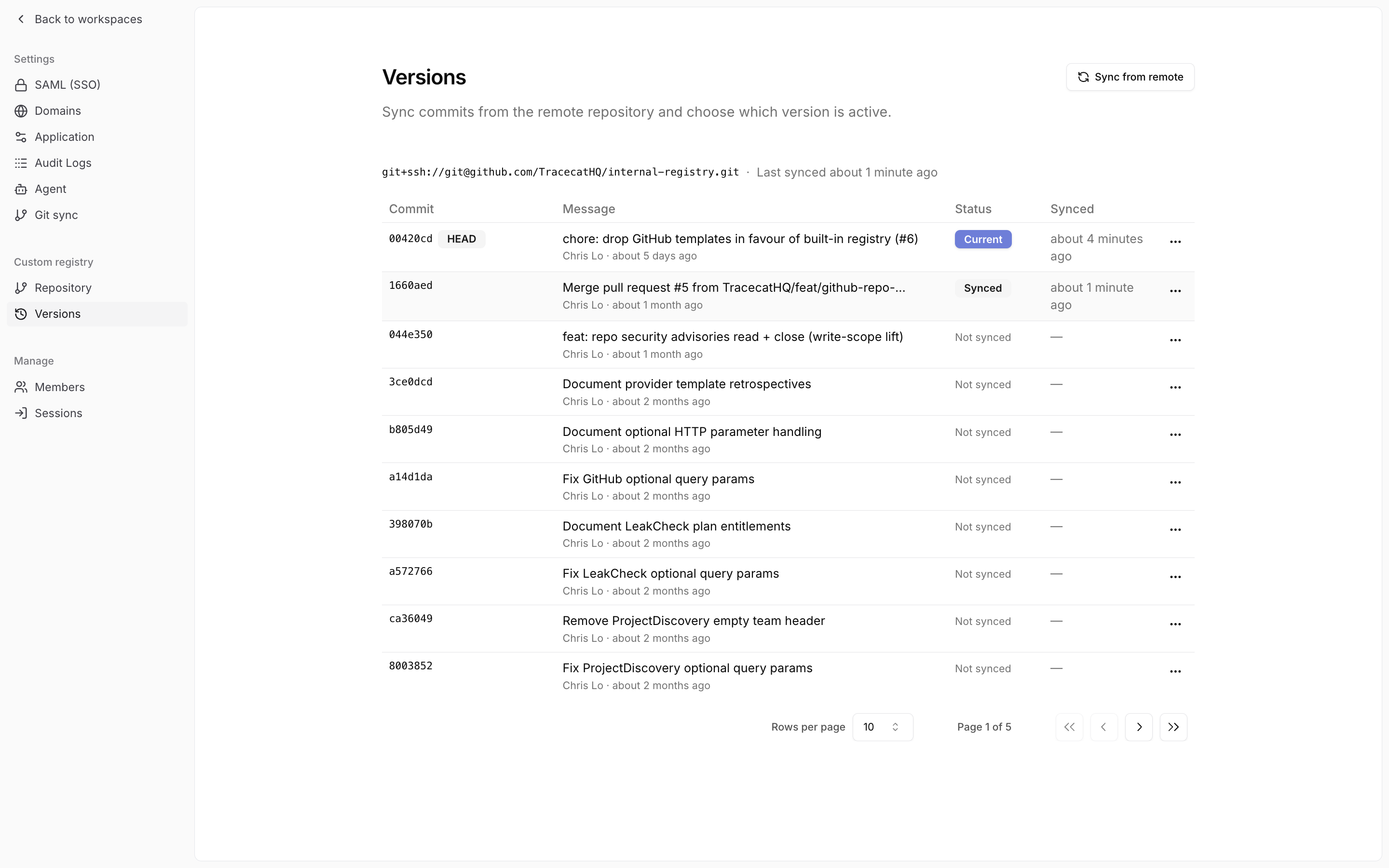Click the HEAD tag on commit 00420cd
The height and width of the screenshot is (868, 1389).
pos(462,239)
